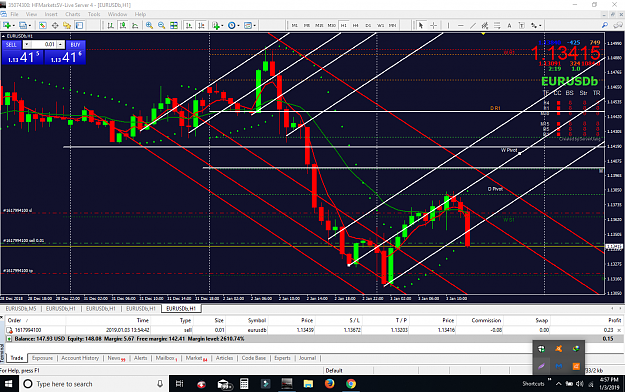Open the File menu
The height and width of the screenshot is (392, 625).
(x=14, y=14)
